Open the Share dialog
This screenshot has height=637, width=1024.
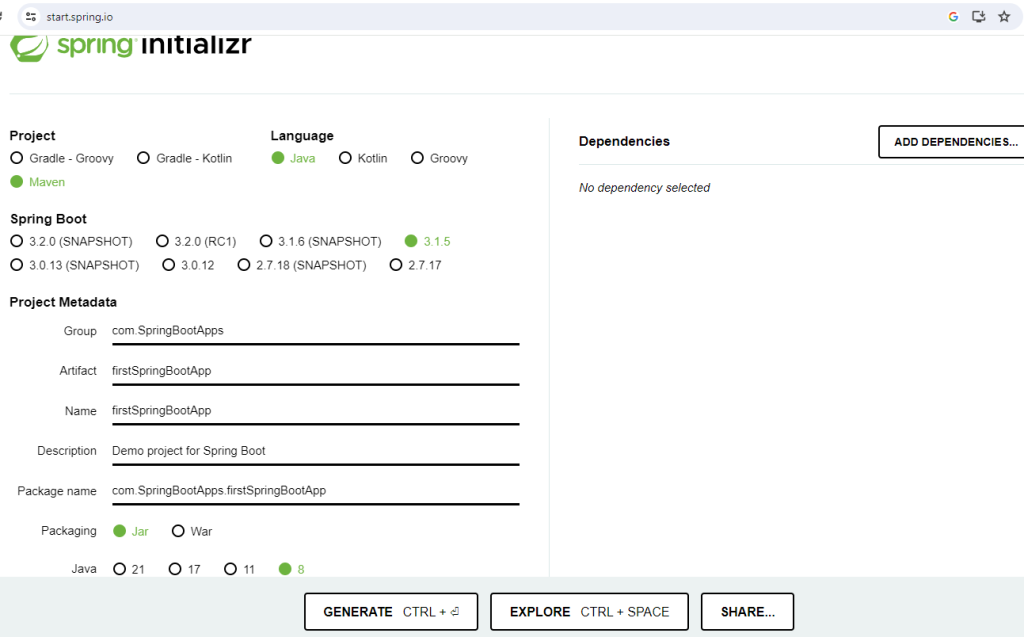click(x=747, y=612)
